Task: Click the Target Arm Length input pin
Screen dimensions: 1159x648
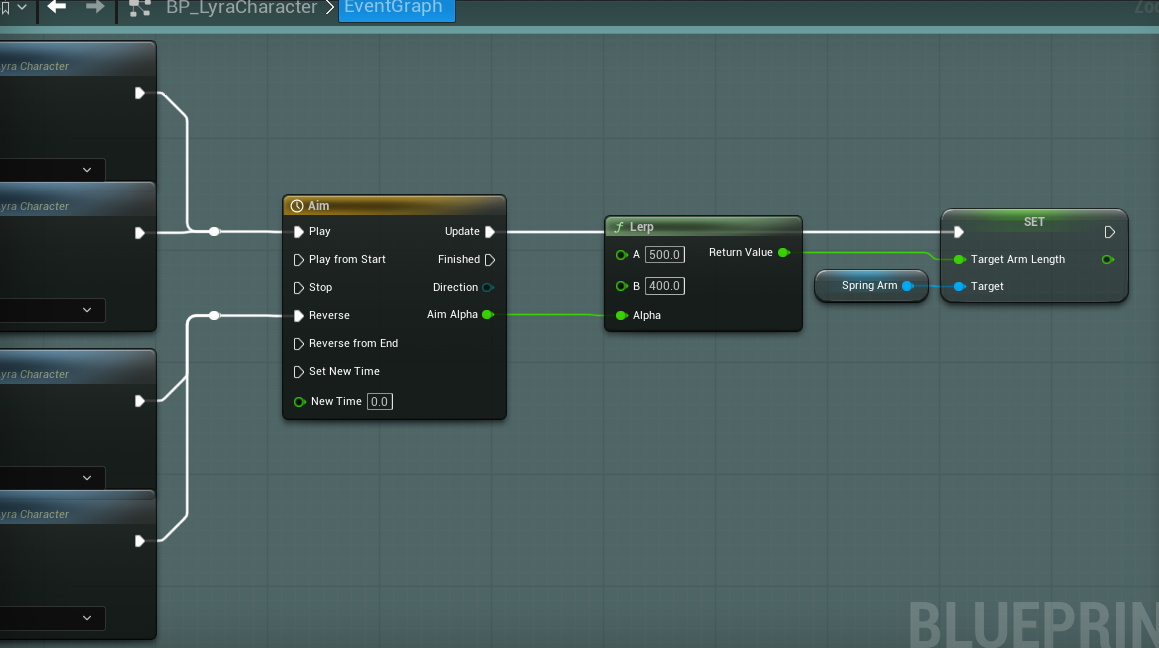Action: point(959,259)
